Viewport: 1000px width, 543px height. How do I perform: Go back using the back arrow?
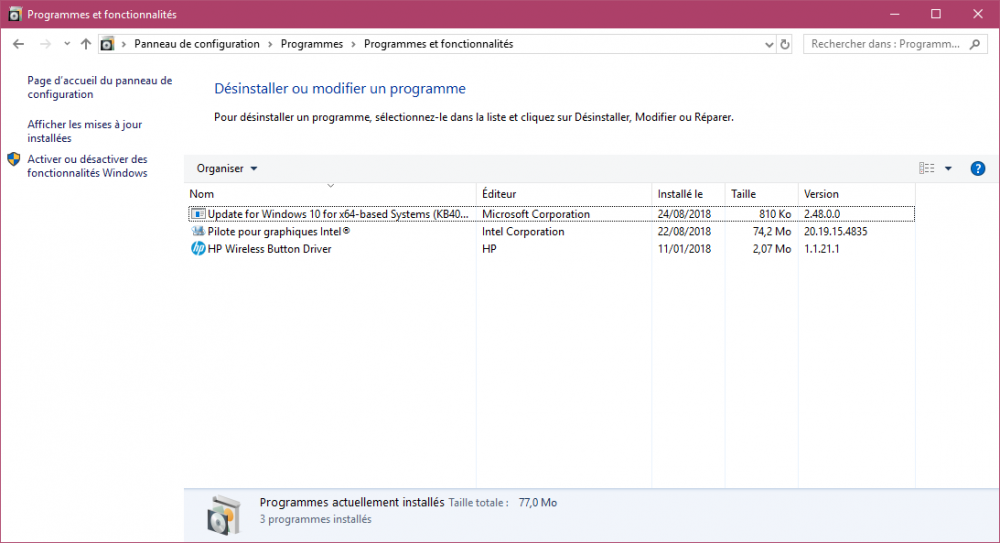point(18,44)
